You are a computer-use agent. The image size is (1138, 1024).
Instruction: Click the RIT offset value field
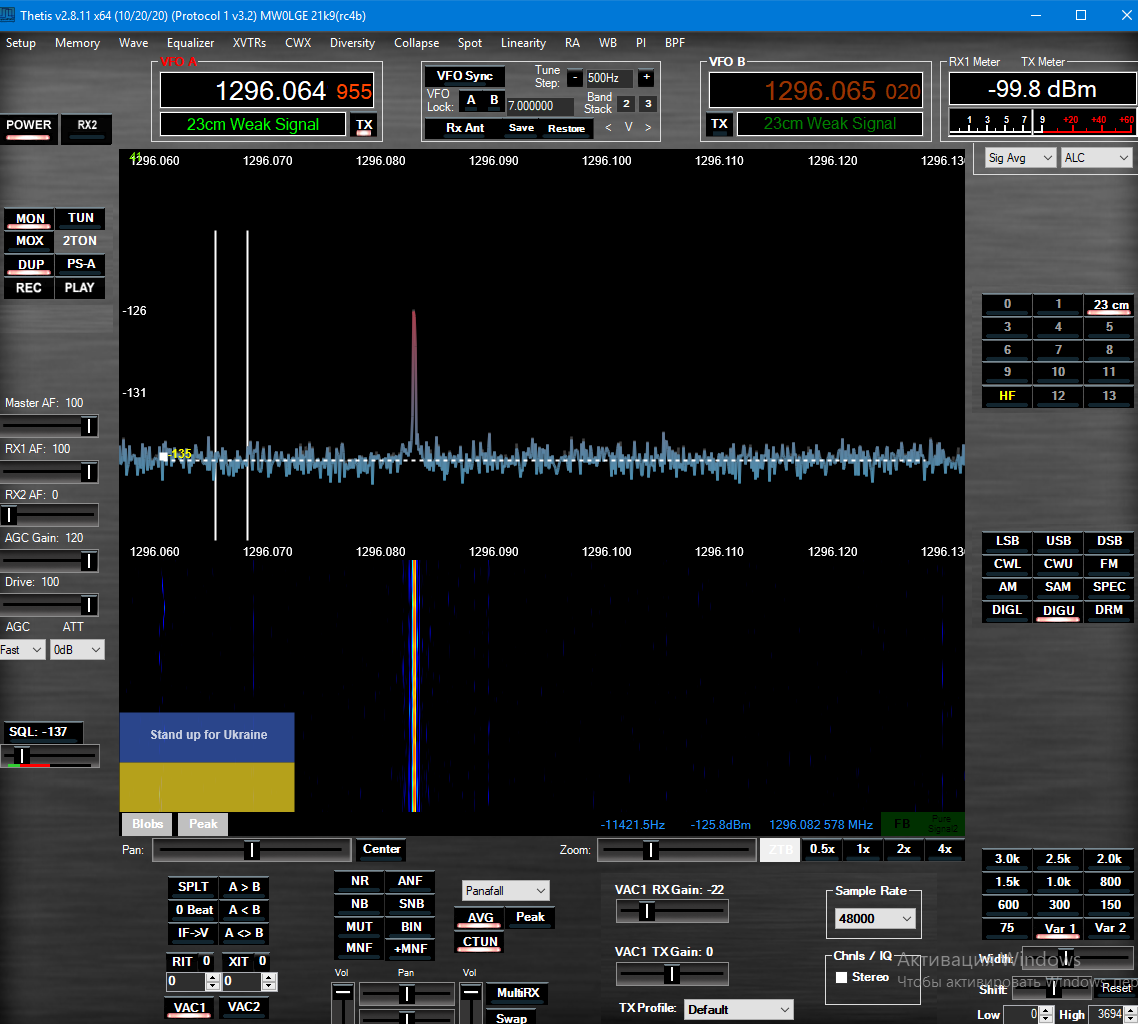pos(185,982)
